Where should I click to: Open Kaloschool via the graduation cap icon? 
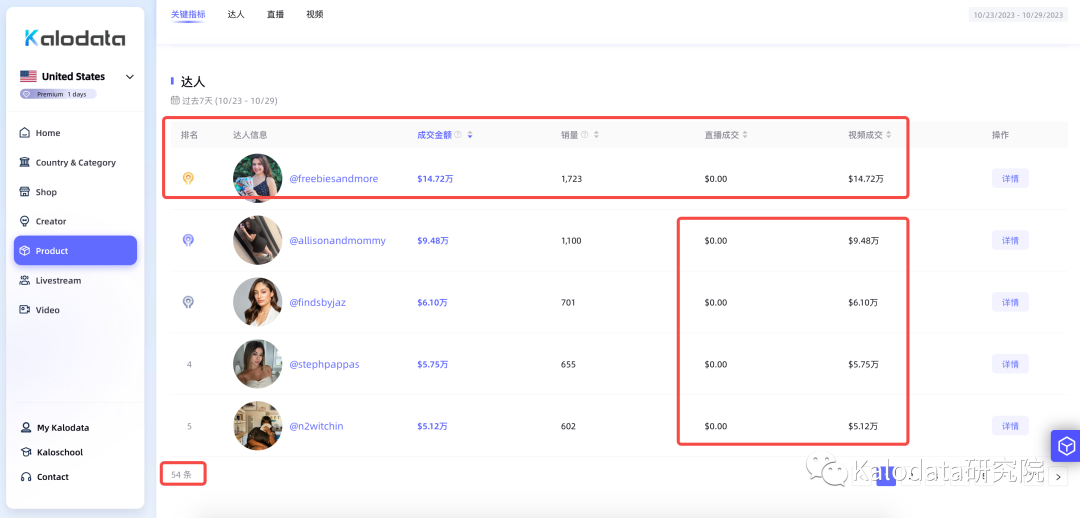click(x=26, y=452)
